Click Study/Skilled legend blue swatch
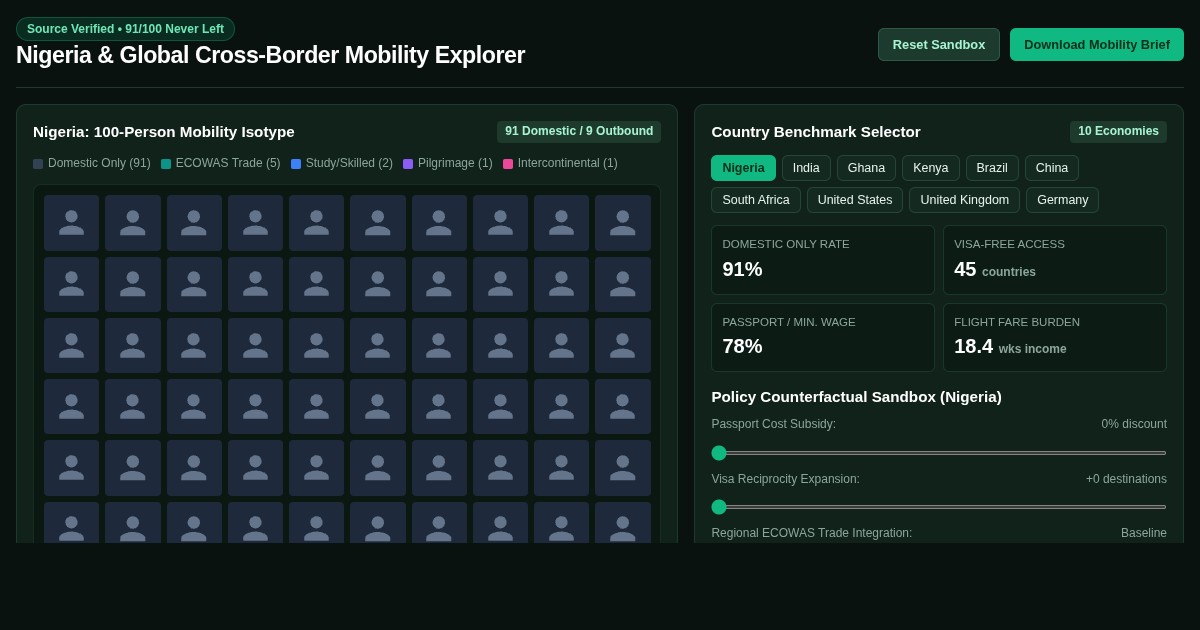The image size is (1200, 630). point(296,164)
